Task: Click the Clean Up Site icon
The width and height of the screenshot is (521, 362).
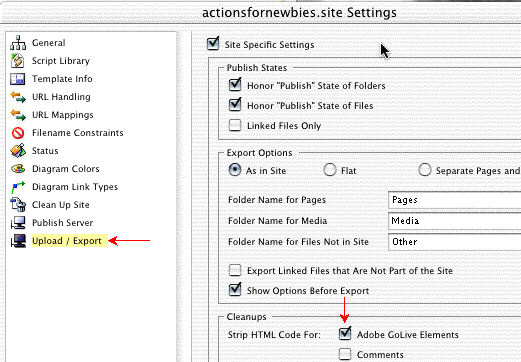Action: [x=18, y=205]
